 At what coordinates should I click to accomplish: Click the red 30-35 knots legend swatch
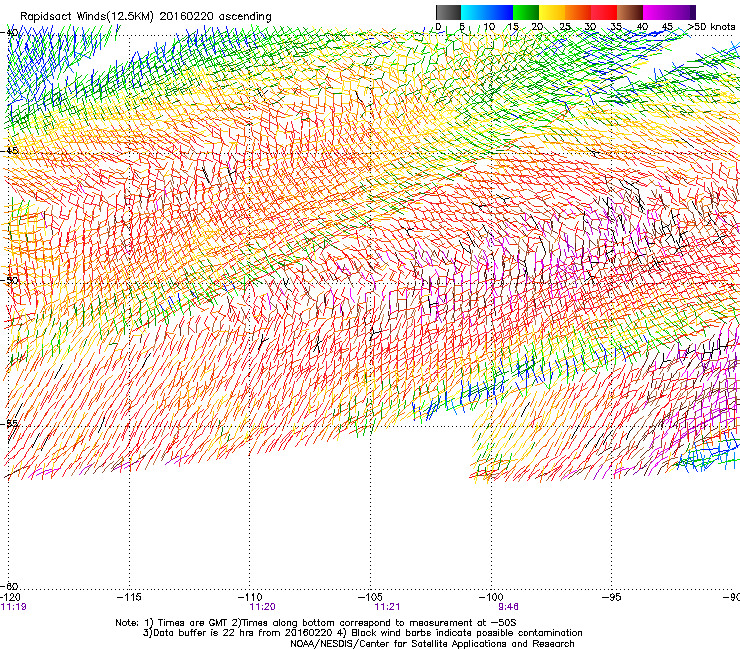click(604, 12)
